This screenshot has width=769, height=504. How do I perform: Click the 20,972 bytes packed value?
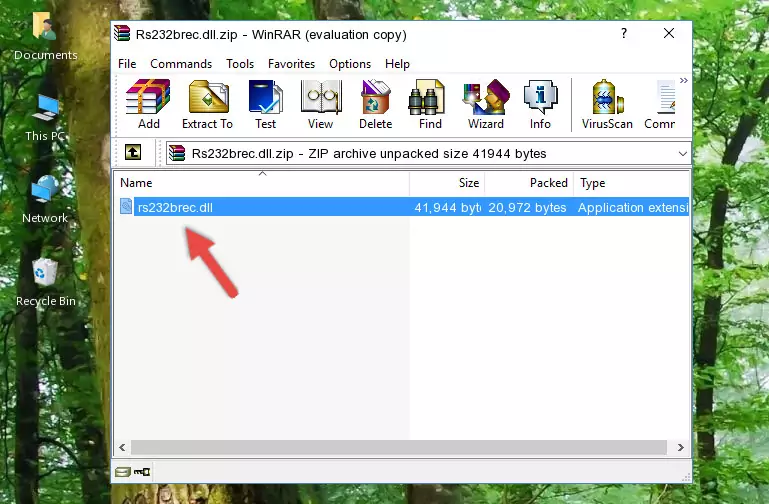[527, 208]
